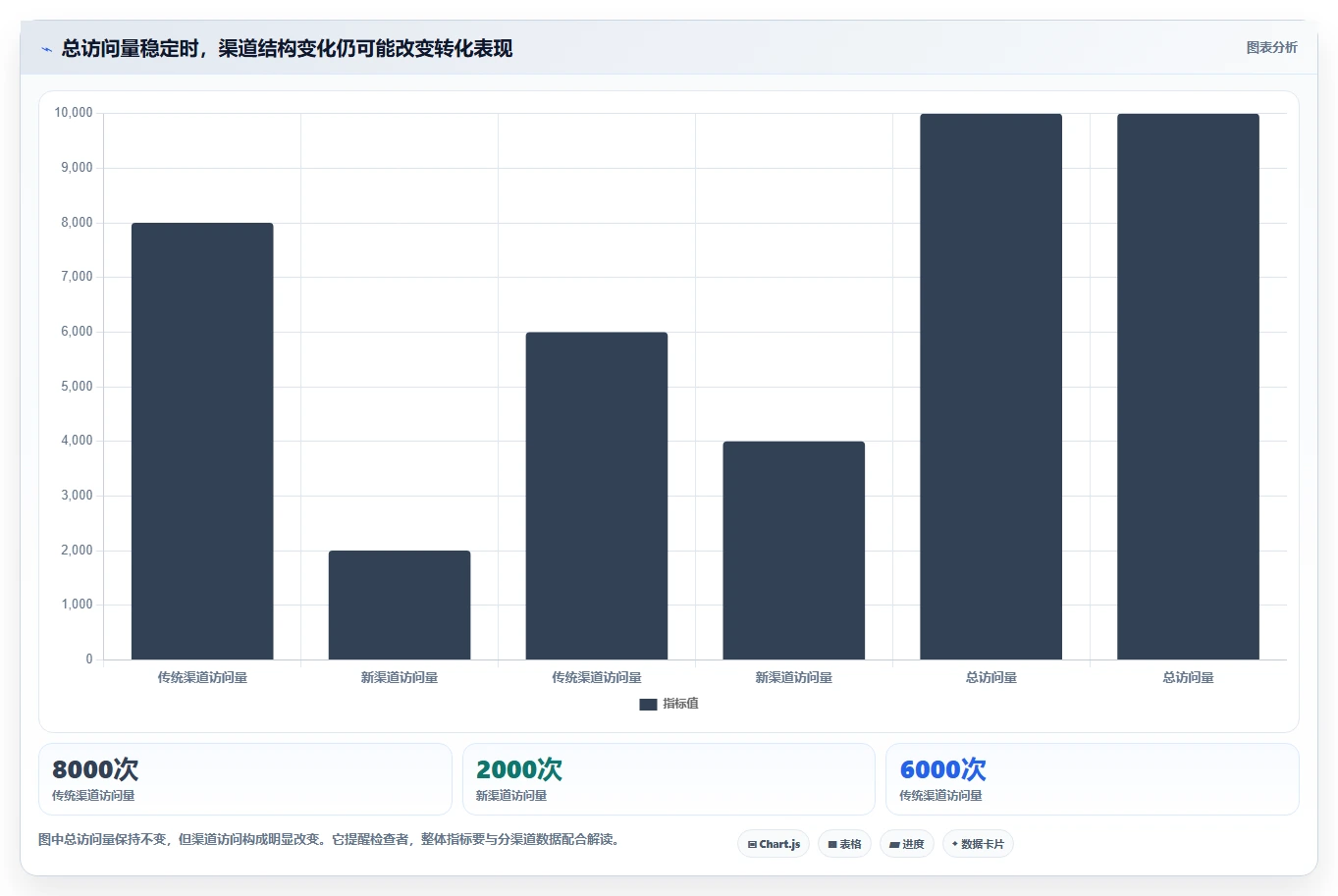Select the 表格 tag pill

844,844
